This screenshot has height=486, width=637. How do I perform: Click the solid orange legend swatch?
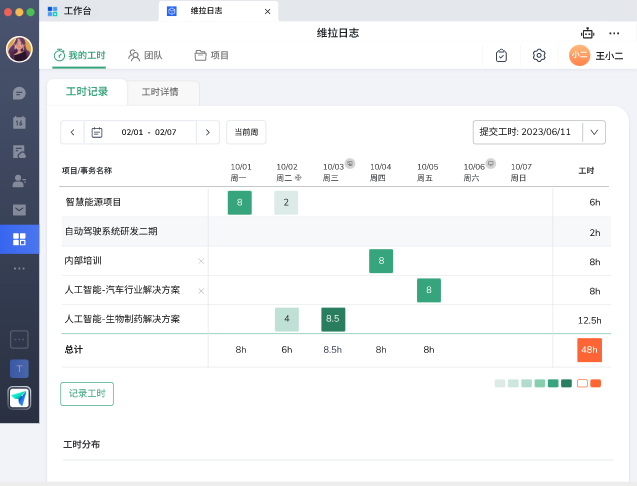click(596, 383)
